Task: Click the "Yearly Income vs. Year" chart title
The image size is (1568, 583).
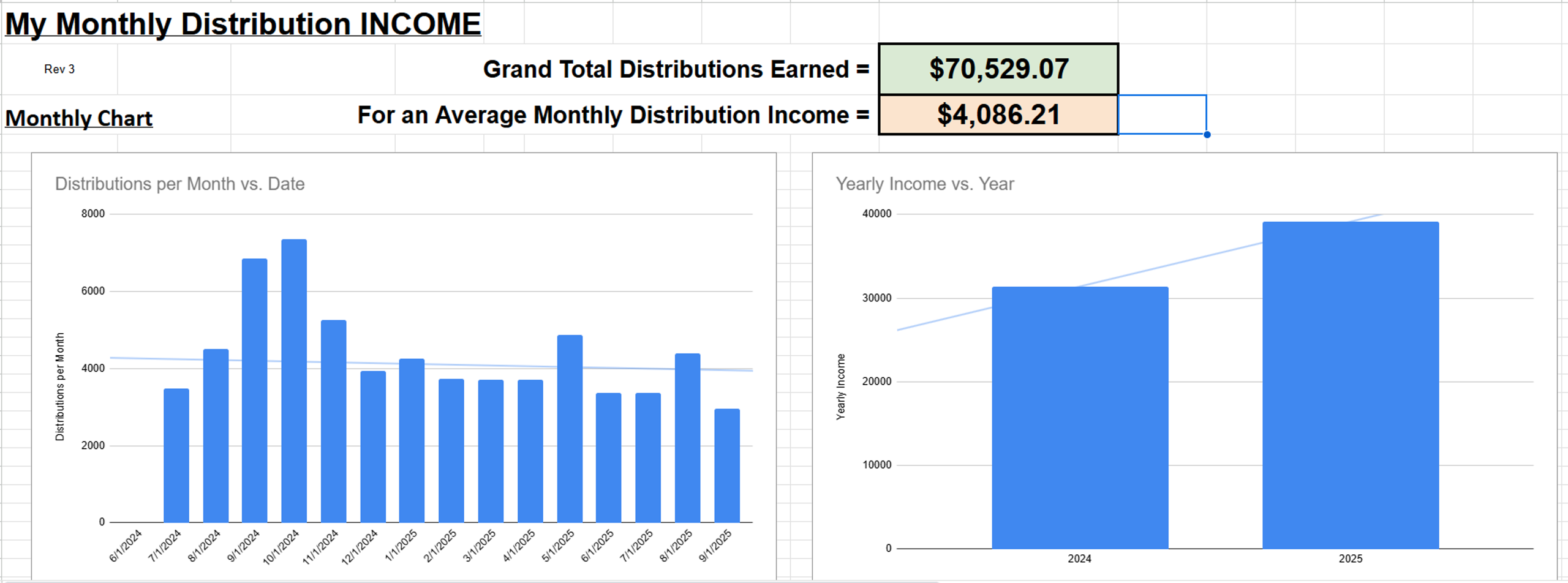Action: coord(925,184)
